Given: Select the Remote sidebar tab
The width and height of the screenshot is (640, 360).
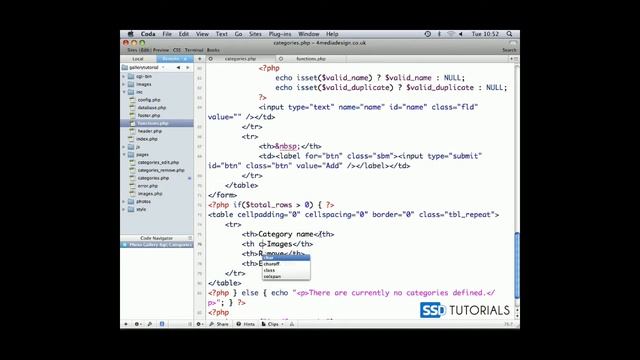Looking at the screenshot, I should tap(175, 59).
